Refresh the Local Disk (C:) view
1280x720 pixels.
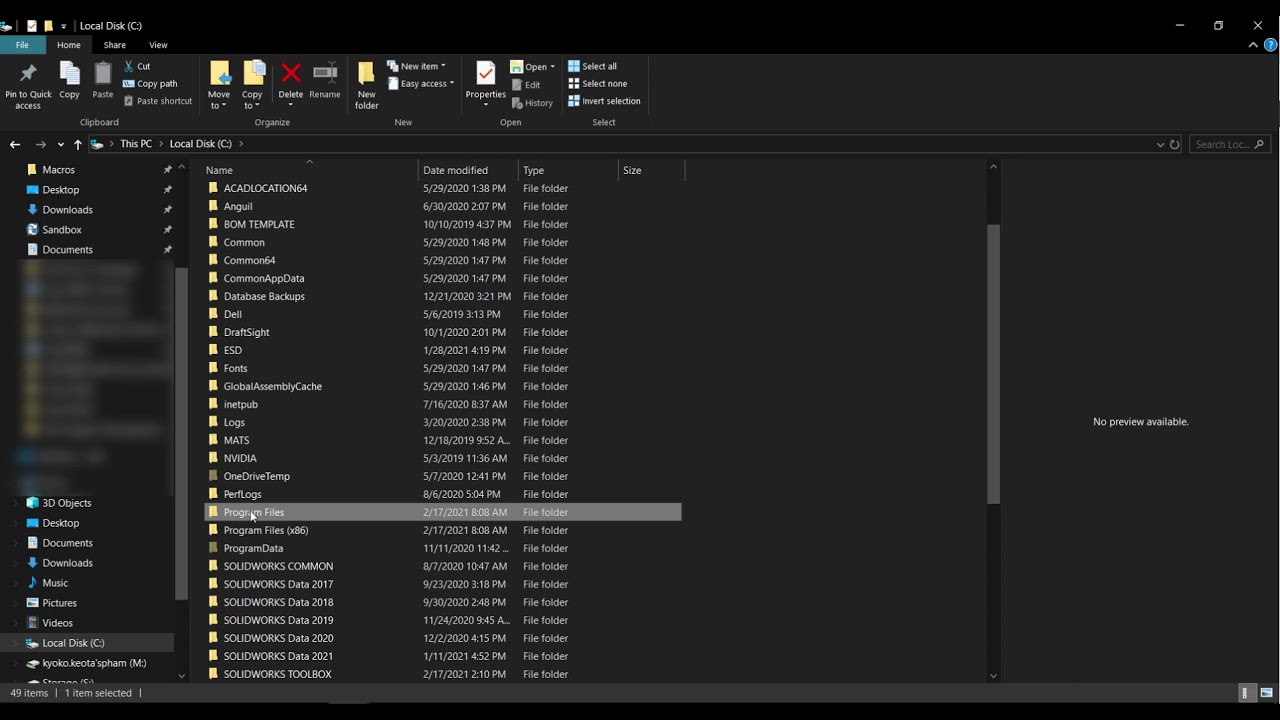[1175, 144]
